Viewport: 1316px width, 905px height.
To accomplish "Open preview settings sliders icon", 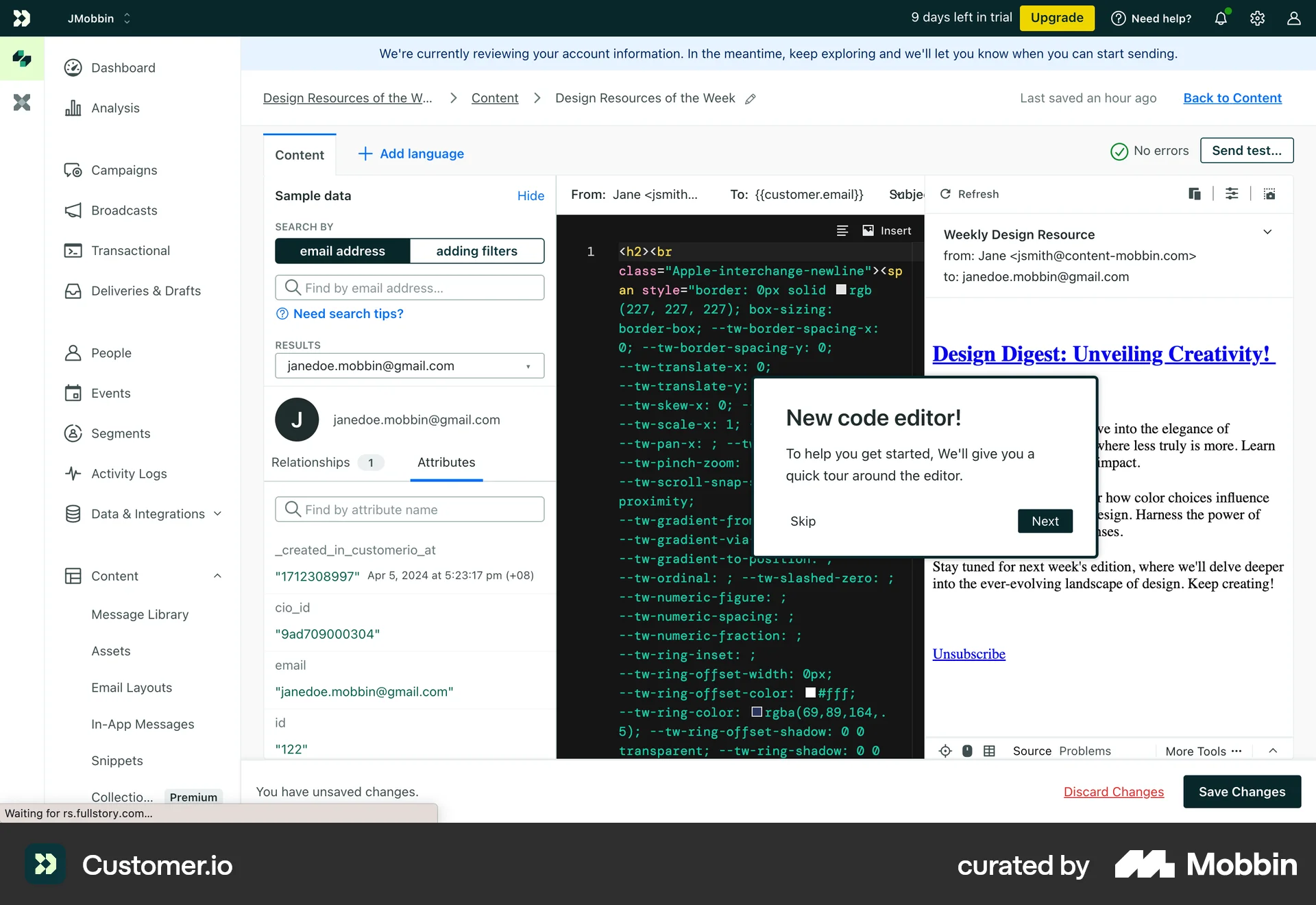I will [1232, 194].
